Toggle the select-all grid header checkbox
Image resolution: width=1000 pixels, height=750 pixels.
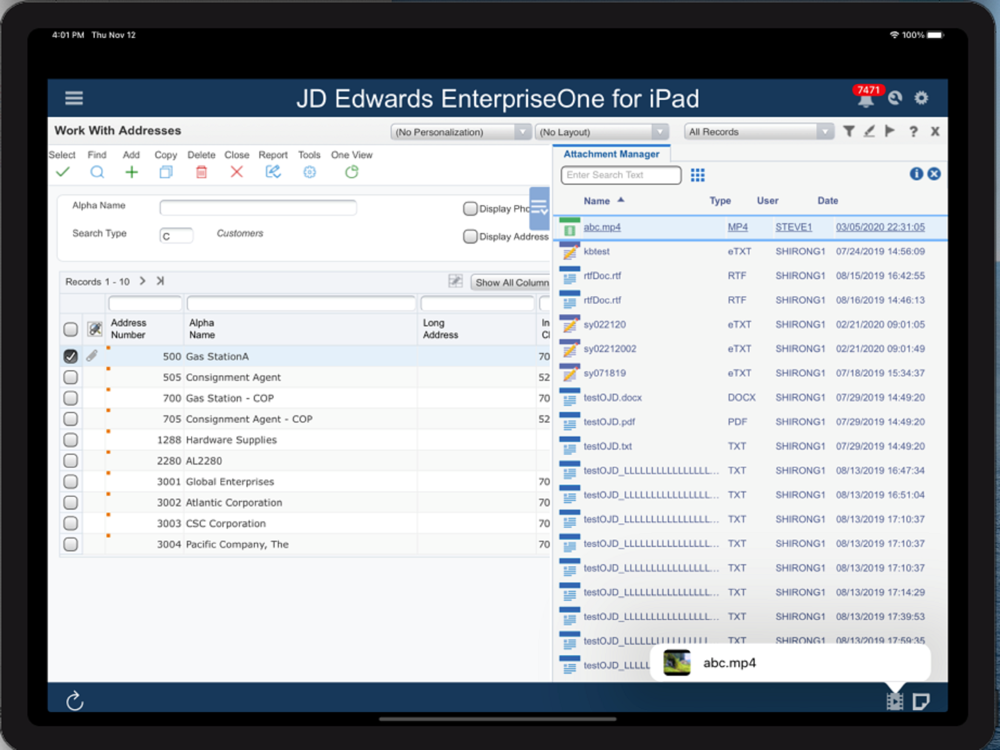[71, 329]
